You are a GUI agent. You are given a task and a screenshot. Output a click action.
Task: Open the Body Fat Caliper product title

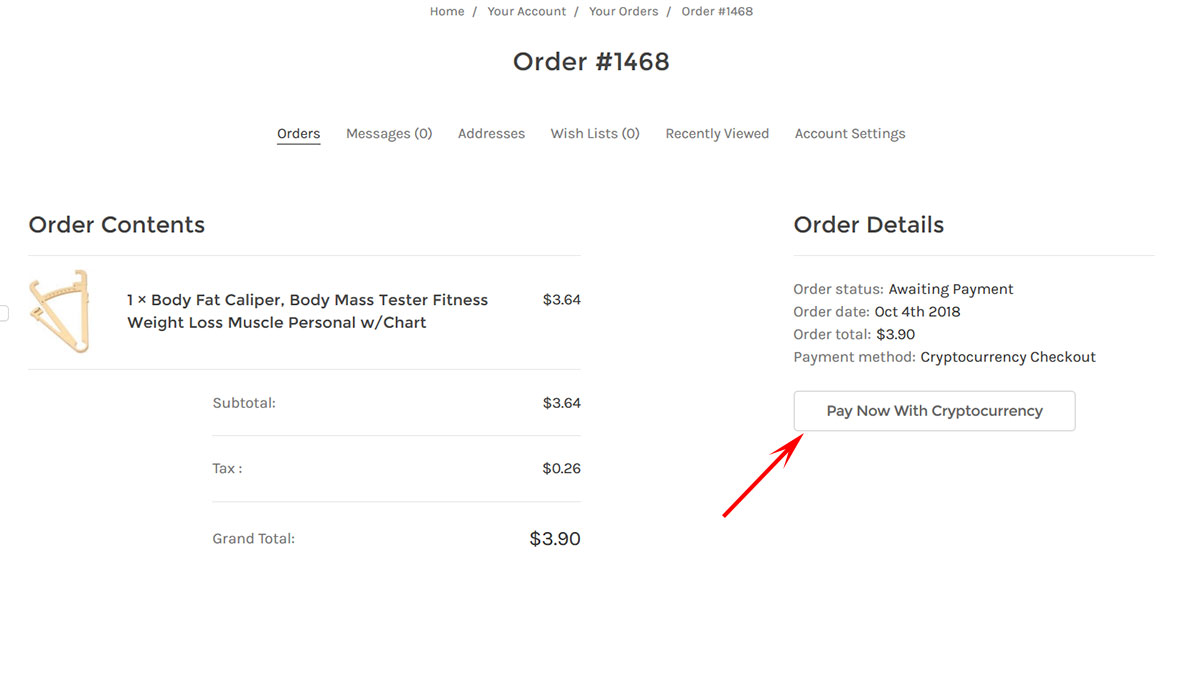click(x=308, y=311)
